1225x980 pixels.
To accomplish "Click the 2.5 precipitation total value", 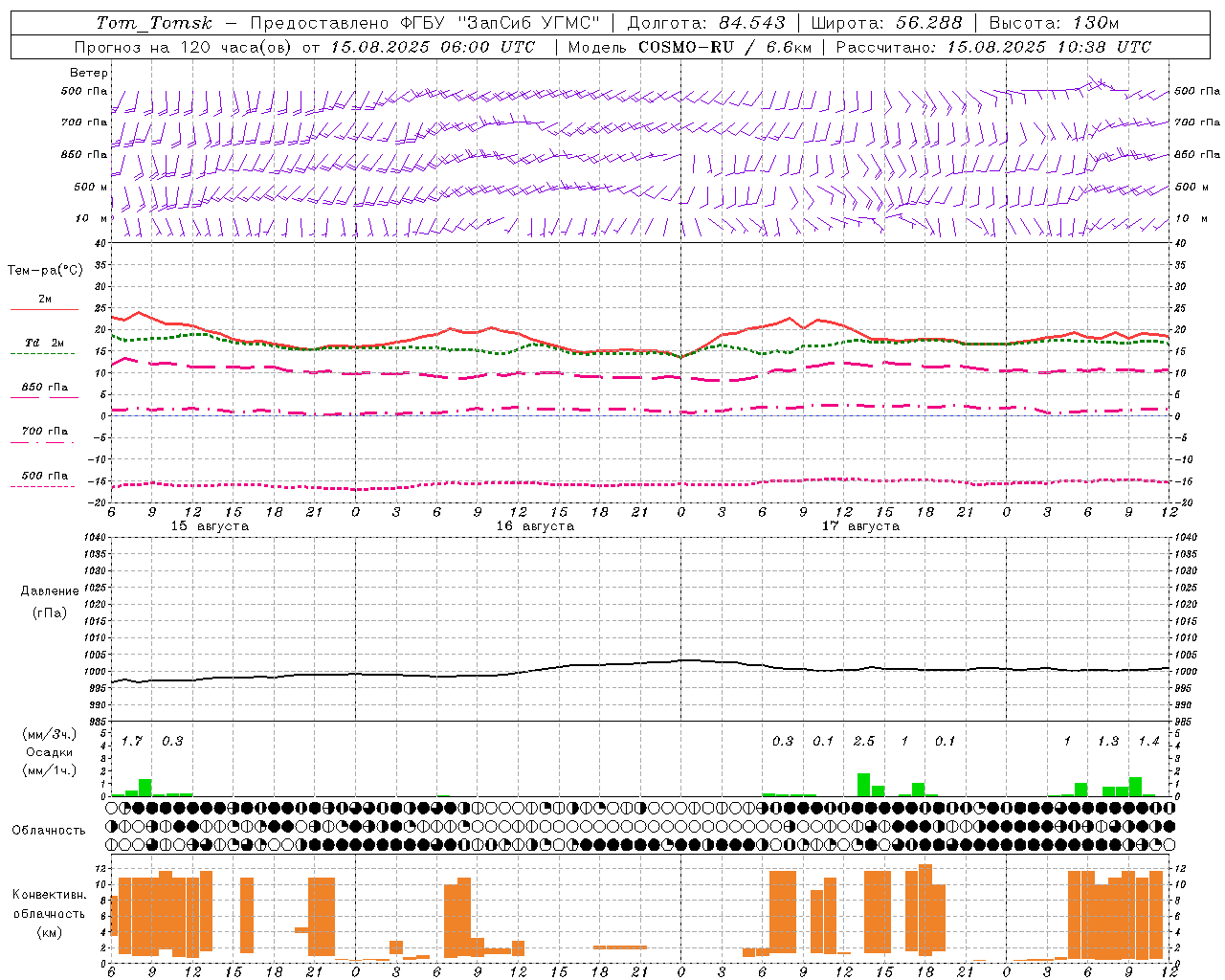I will [864, 741].
